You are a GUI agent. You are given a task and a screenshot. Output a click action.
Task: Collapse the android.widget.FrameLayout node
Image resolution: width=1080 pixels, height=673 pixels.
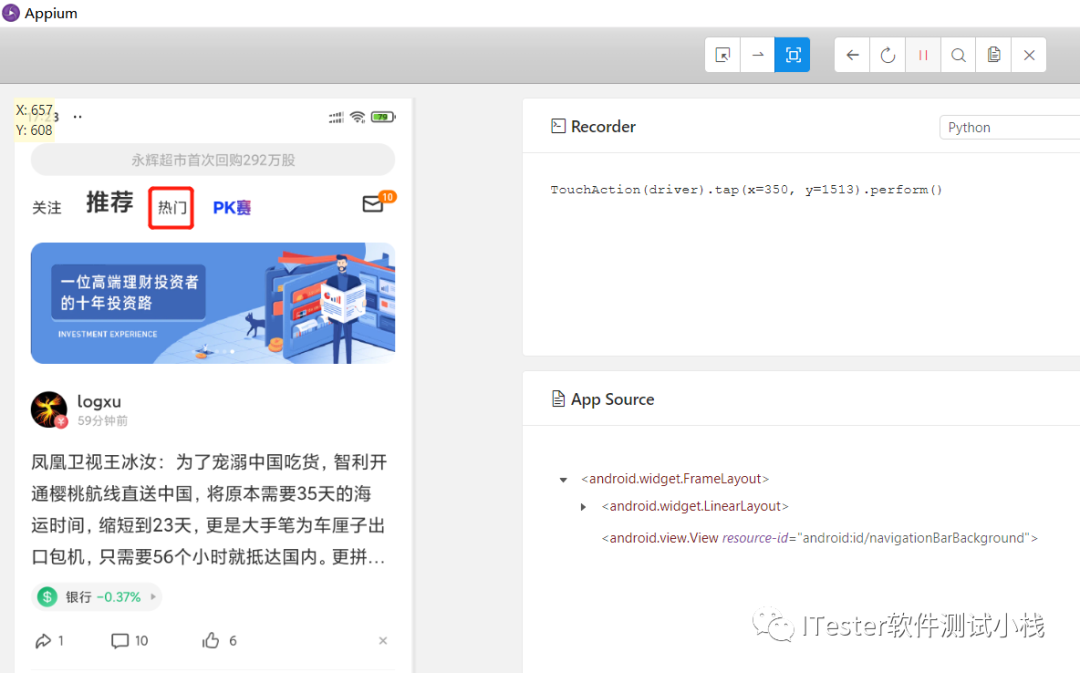[563, 479]
